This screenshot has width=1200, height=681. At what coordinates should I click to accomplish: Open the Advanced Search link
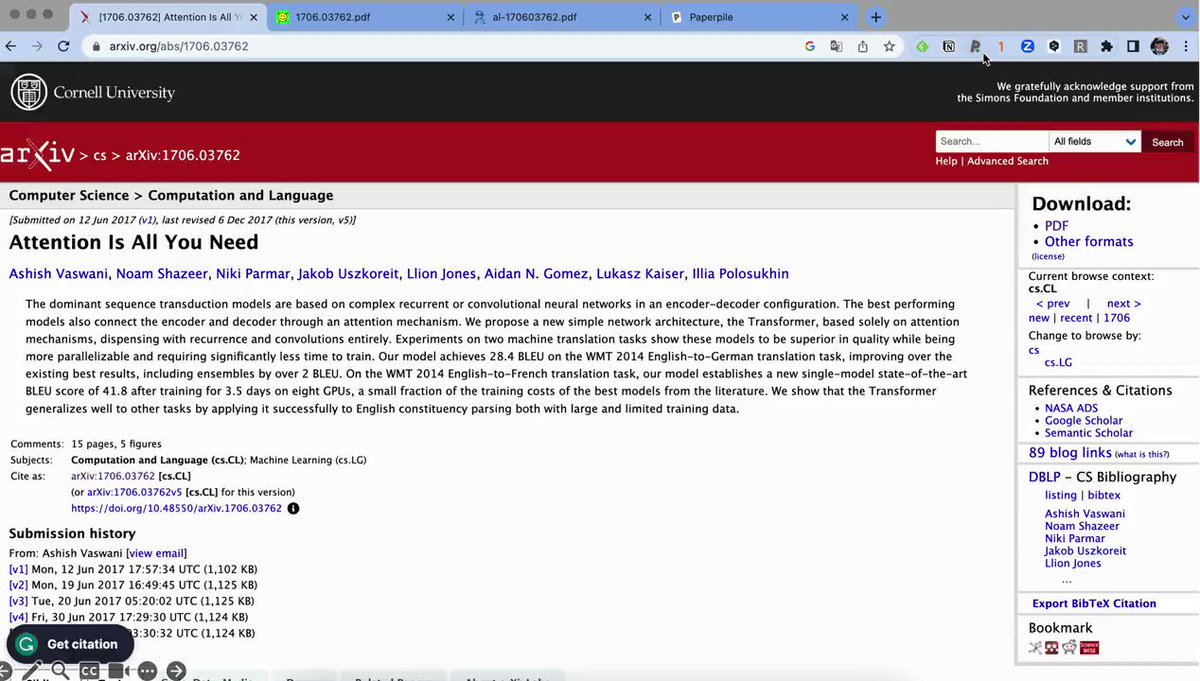[1008, 161]
